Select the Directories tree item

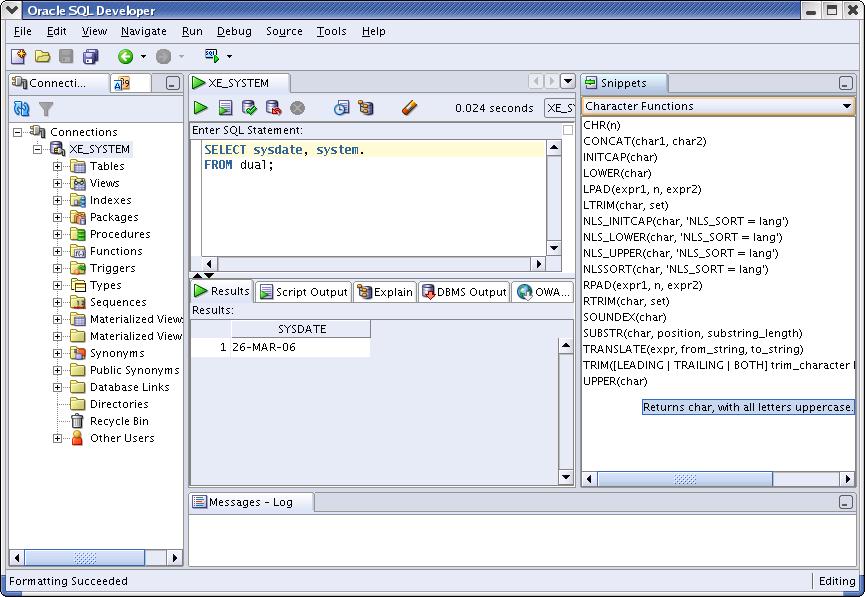pyautogui.click(x=119, y=404)
